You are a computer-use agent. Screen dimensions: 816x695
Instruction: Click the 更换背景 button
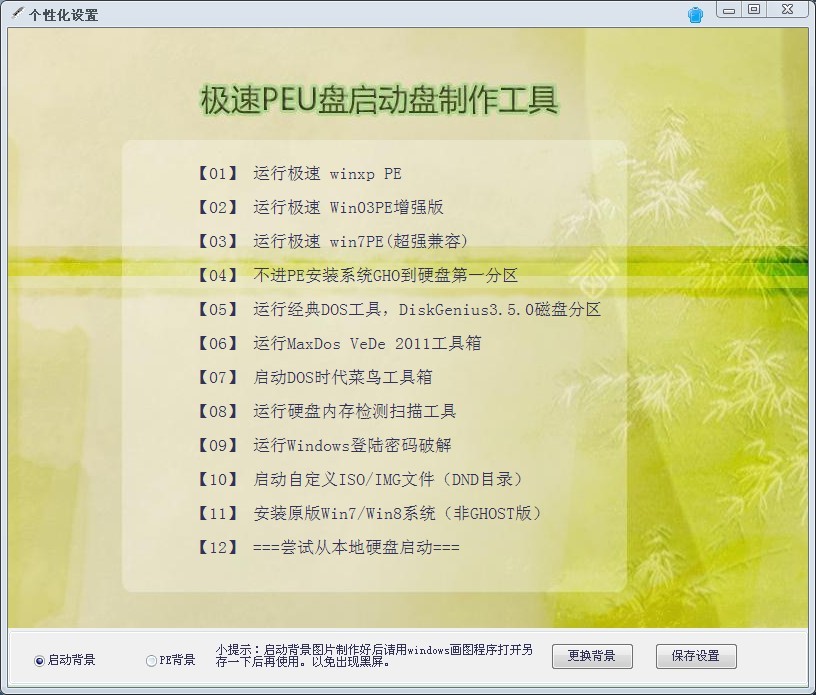pos(592,656)
